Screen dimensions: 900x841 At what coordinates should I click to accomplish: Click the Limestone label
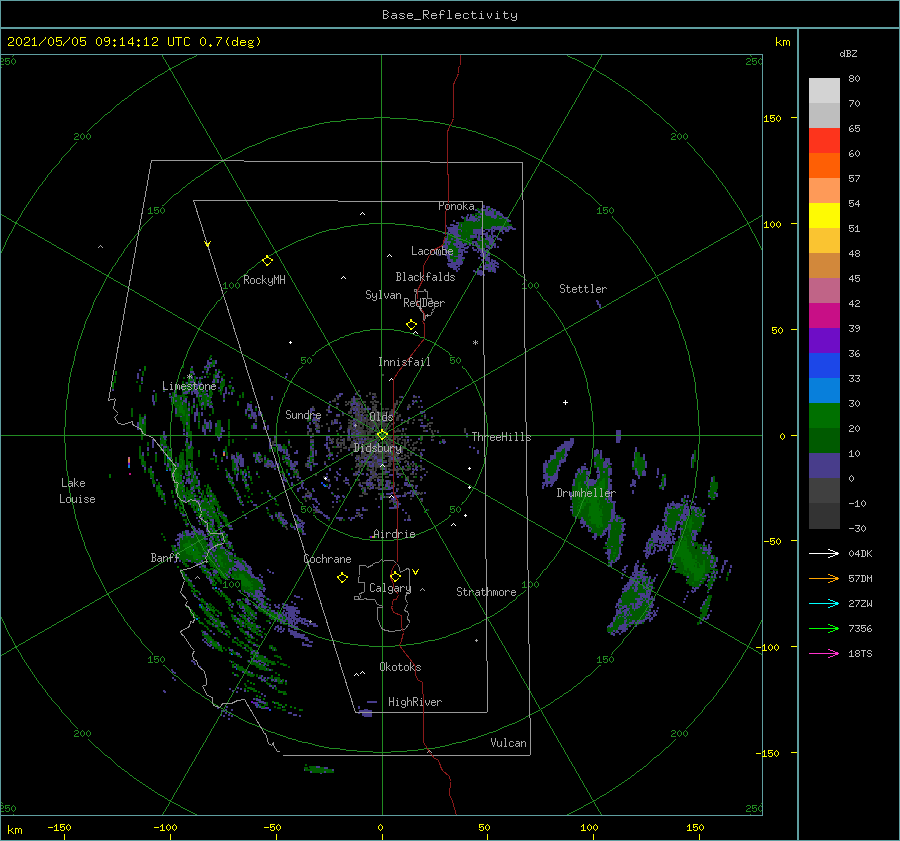coord(189,386)
